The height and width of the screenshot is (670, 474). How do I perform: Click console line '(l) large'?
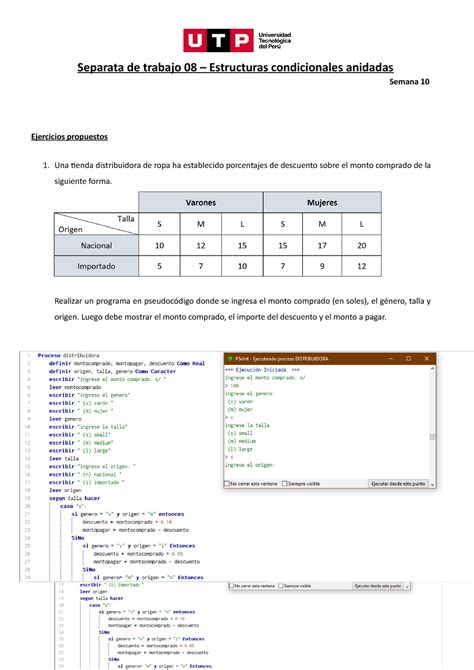(240, 449)
